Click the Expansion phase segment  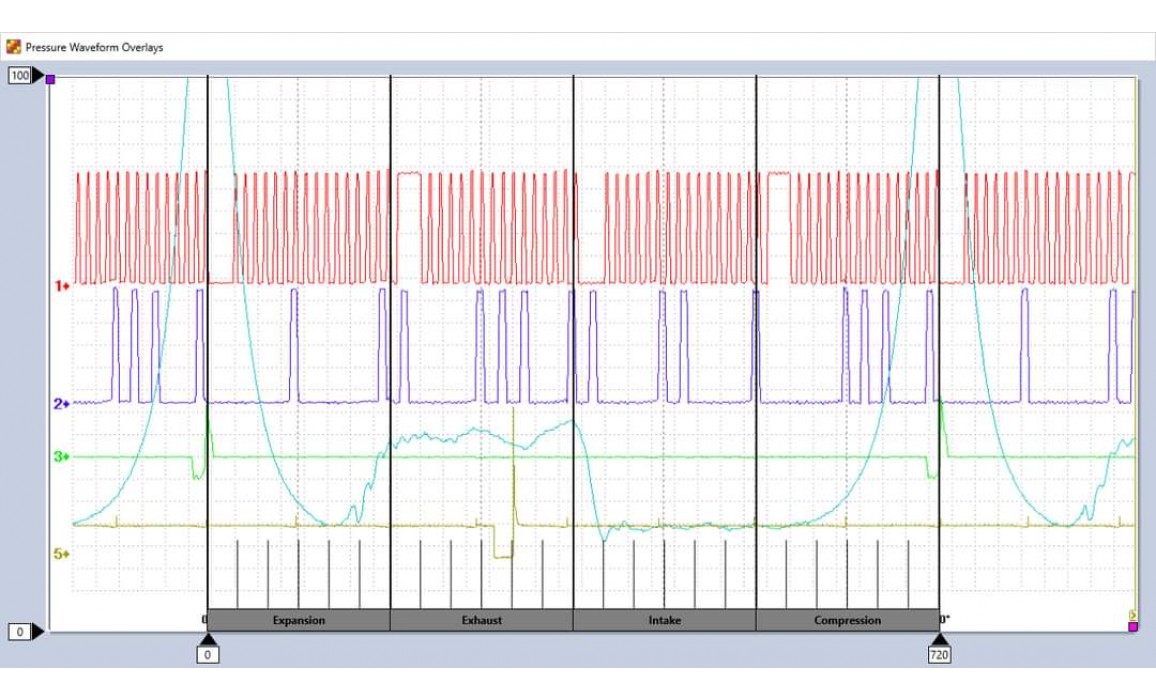coord(299,620)
